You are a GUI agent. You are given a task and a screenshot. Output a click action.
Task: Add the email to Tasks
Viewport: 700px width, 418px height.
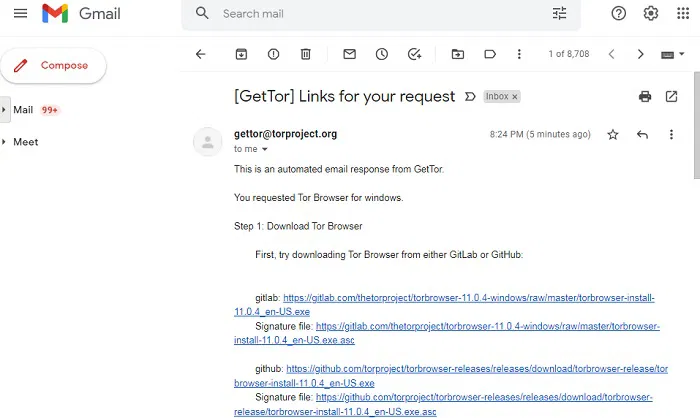point(414,54)
